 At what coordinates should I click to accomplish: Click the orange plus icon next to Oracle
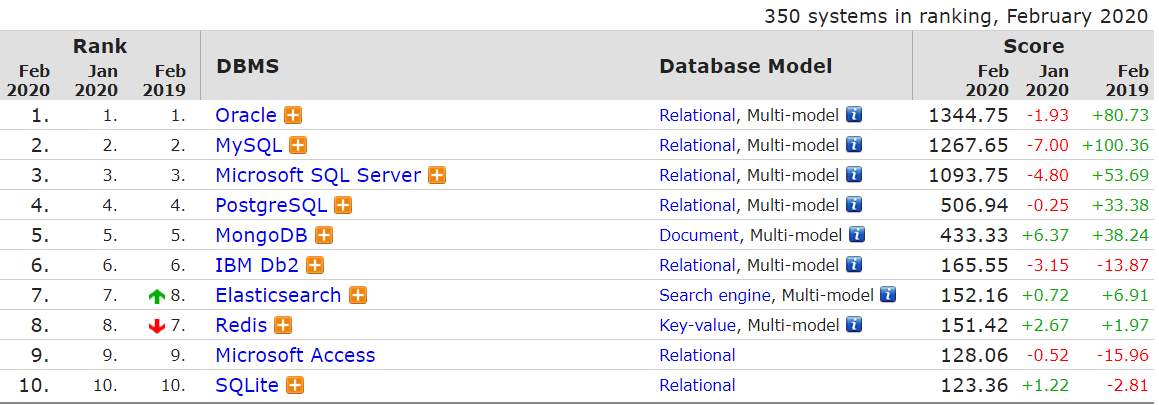point(293,115)
